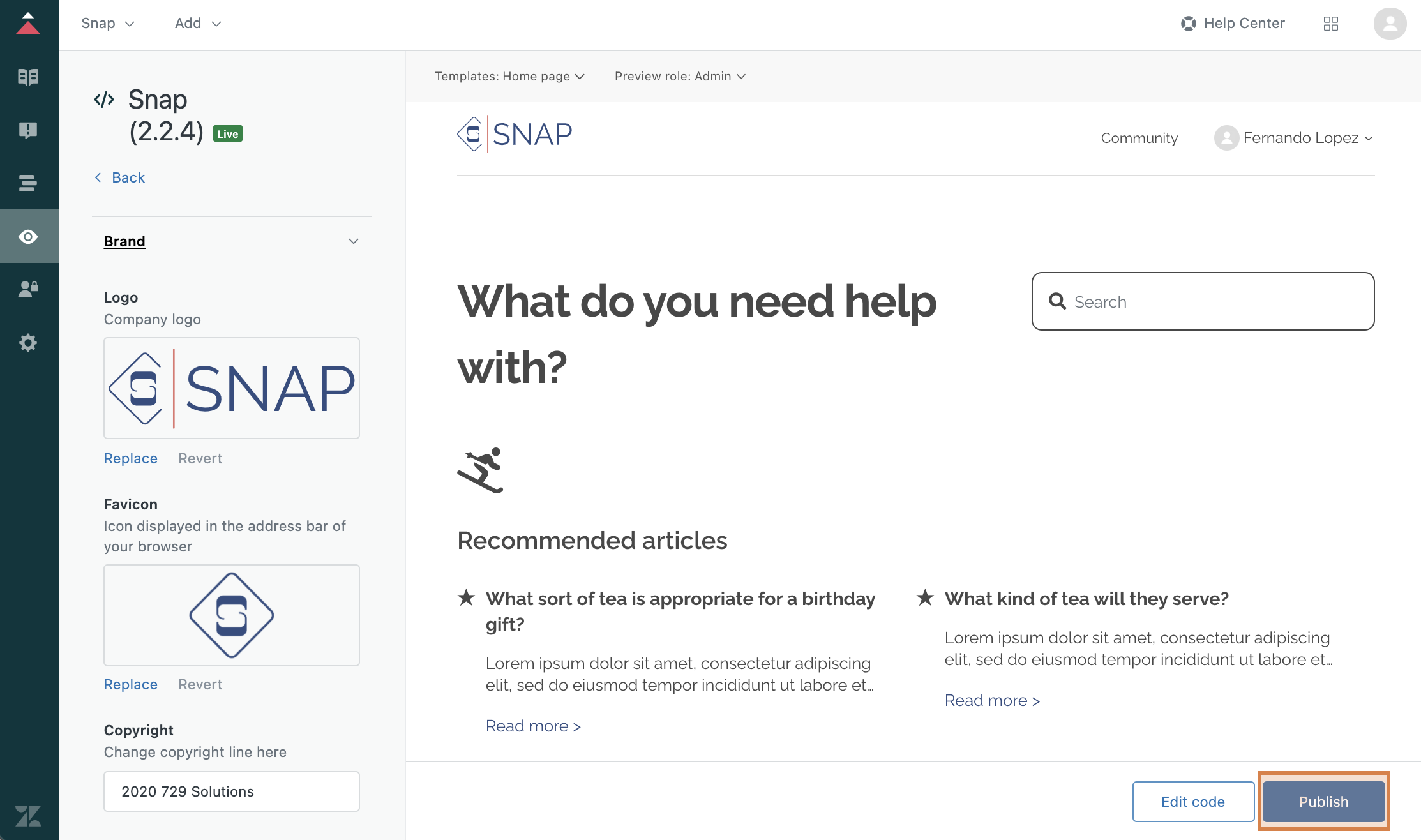Click the Edit code button
This screenshot has height=840, width=1421.
(x=1192, y=802)
